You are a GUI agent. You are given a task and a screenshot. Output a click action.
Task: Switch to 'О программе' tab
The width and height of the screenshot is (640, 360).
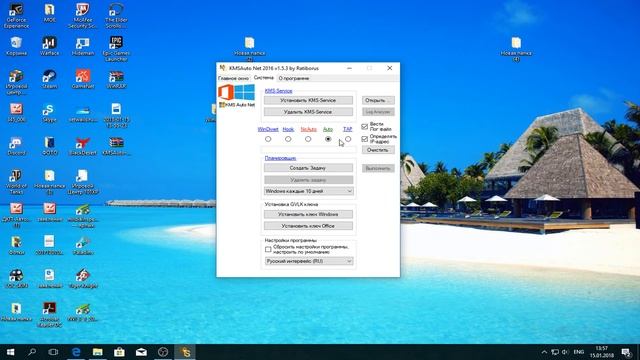293,78
